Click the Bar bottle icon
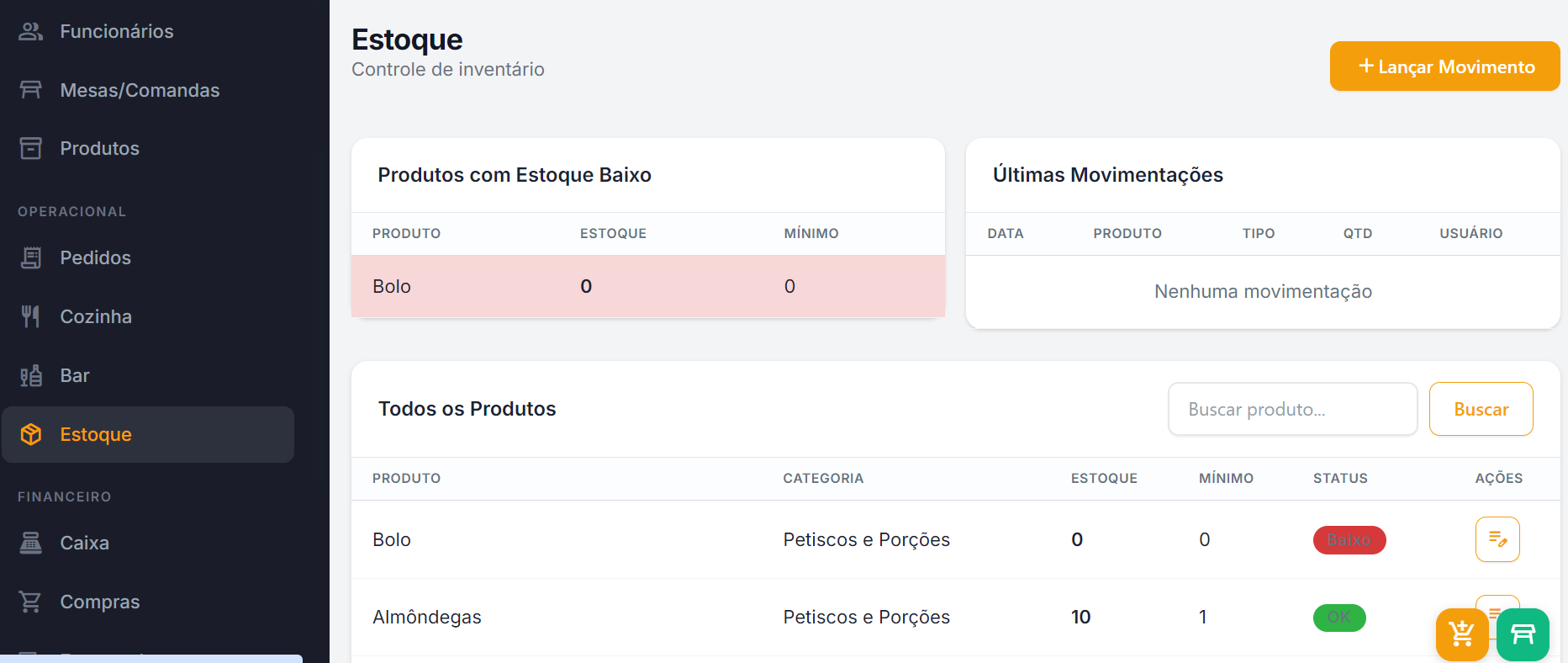Viewport: 1568px width, 663px height. pos(31,375)
